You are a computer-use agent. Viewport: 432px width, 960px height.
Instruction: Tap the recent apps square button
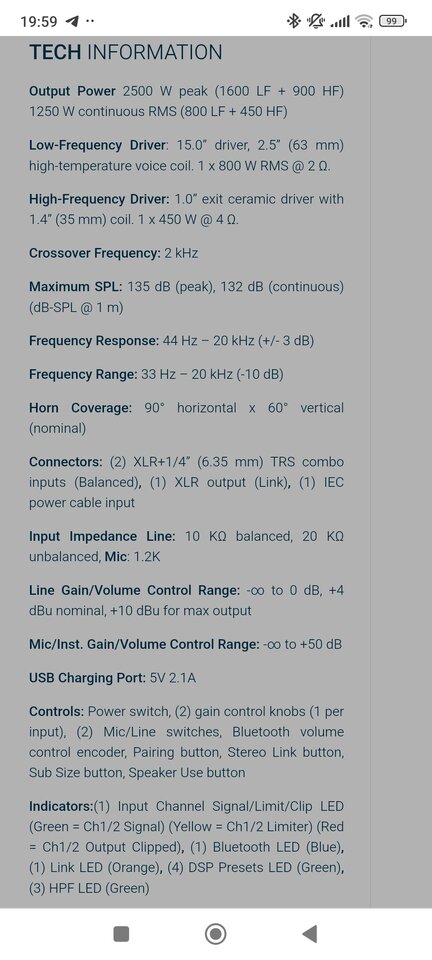pyautogui.click(x=121, y=934)
